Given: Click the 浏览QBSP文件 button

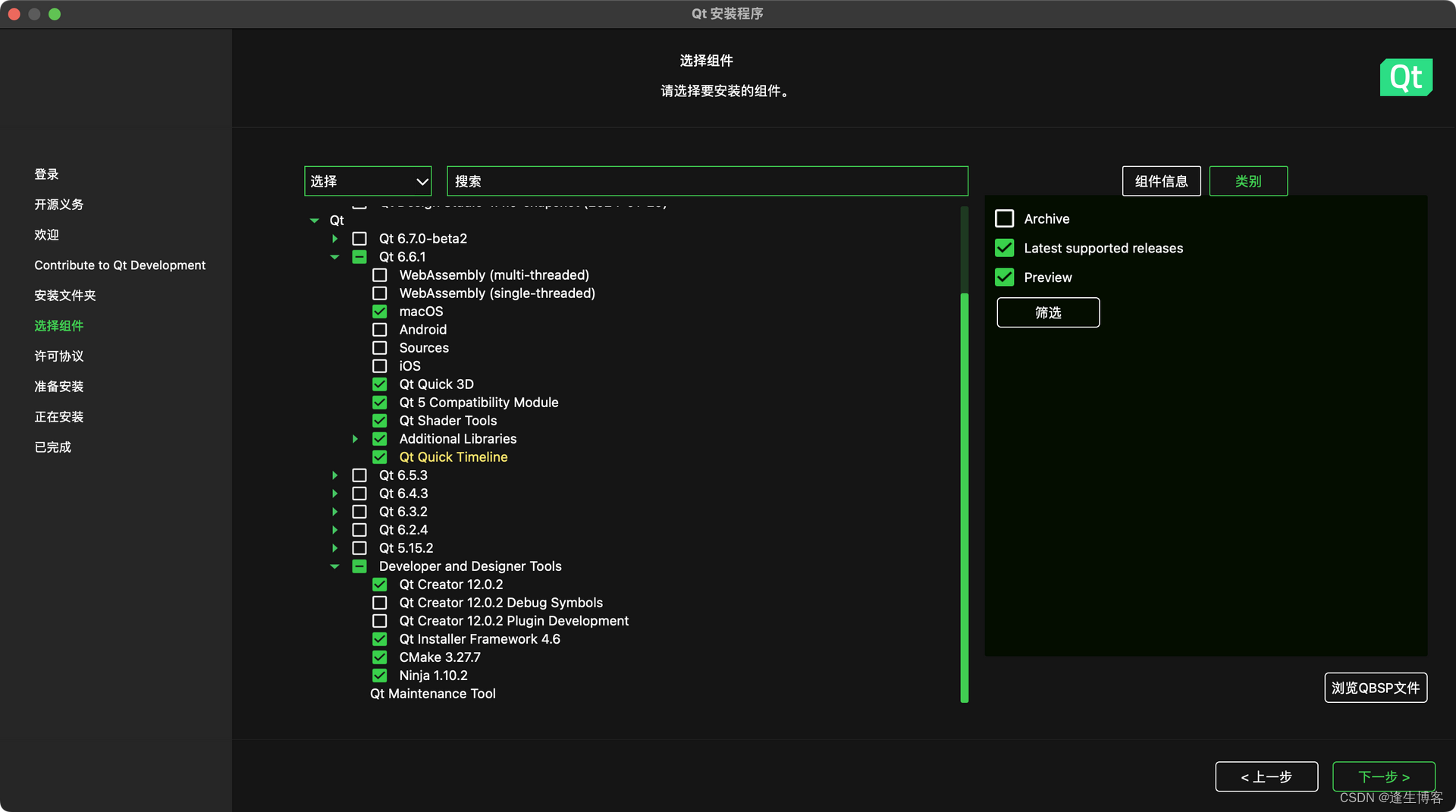Looking at the screenshot, I should [x=1375, y=688].
